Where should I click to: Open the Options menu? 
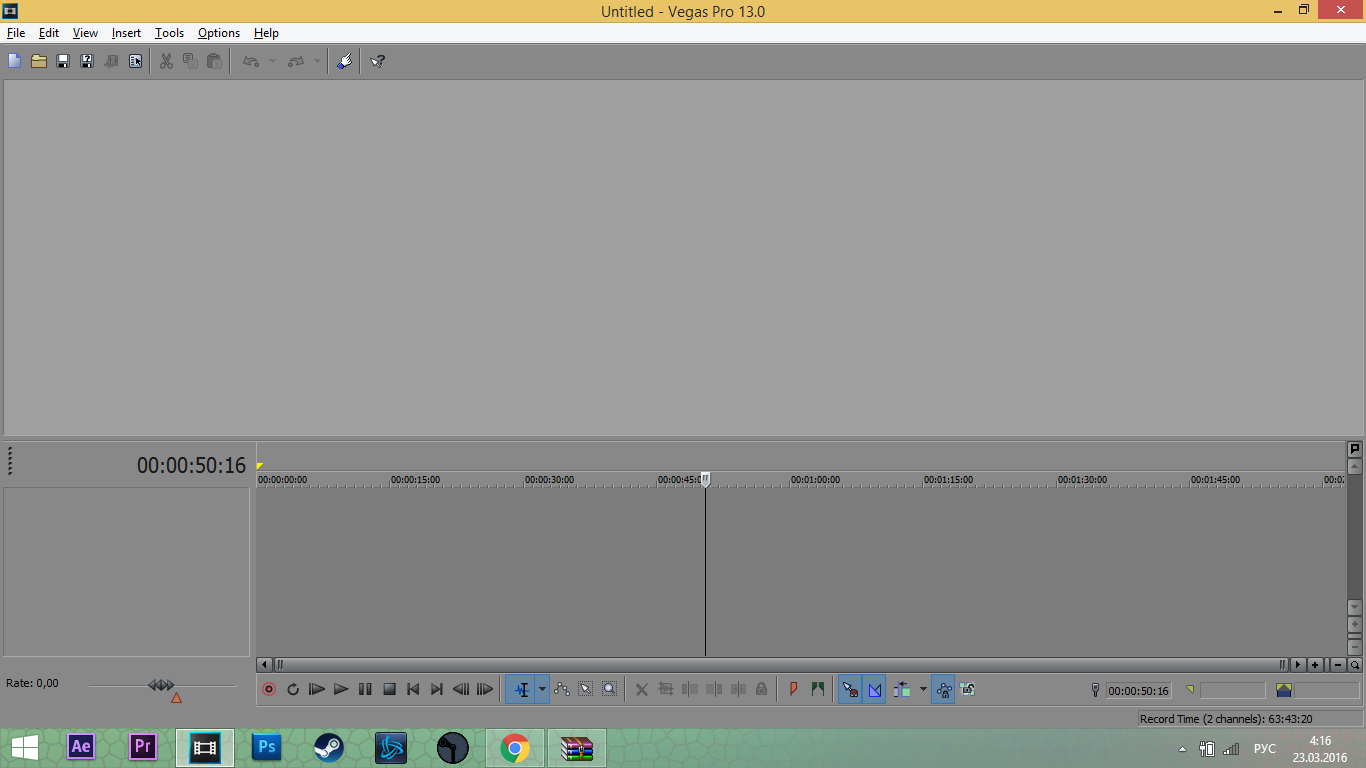click(219, 33)
